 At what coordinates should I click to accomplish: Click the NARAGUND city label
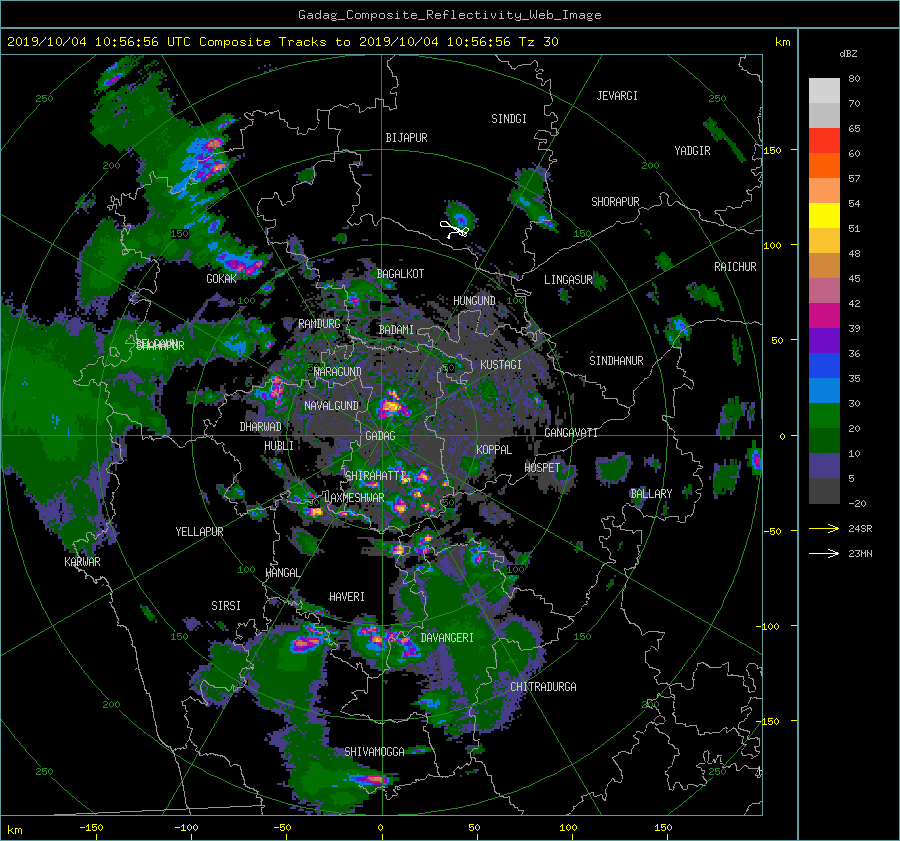338,372
